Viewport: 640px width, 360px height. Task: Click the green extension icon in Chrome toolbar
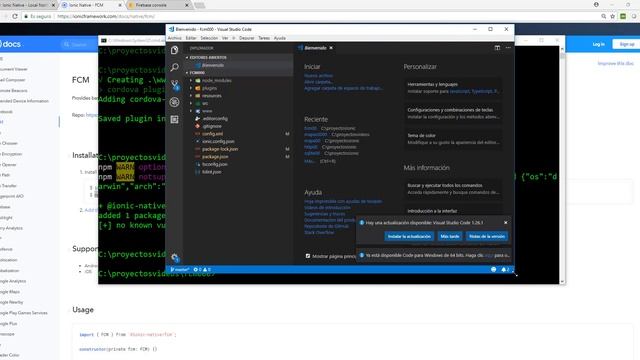tap(623, 16)
